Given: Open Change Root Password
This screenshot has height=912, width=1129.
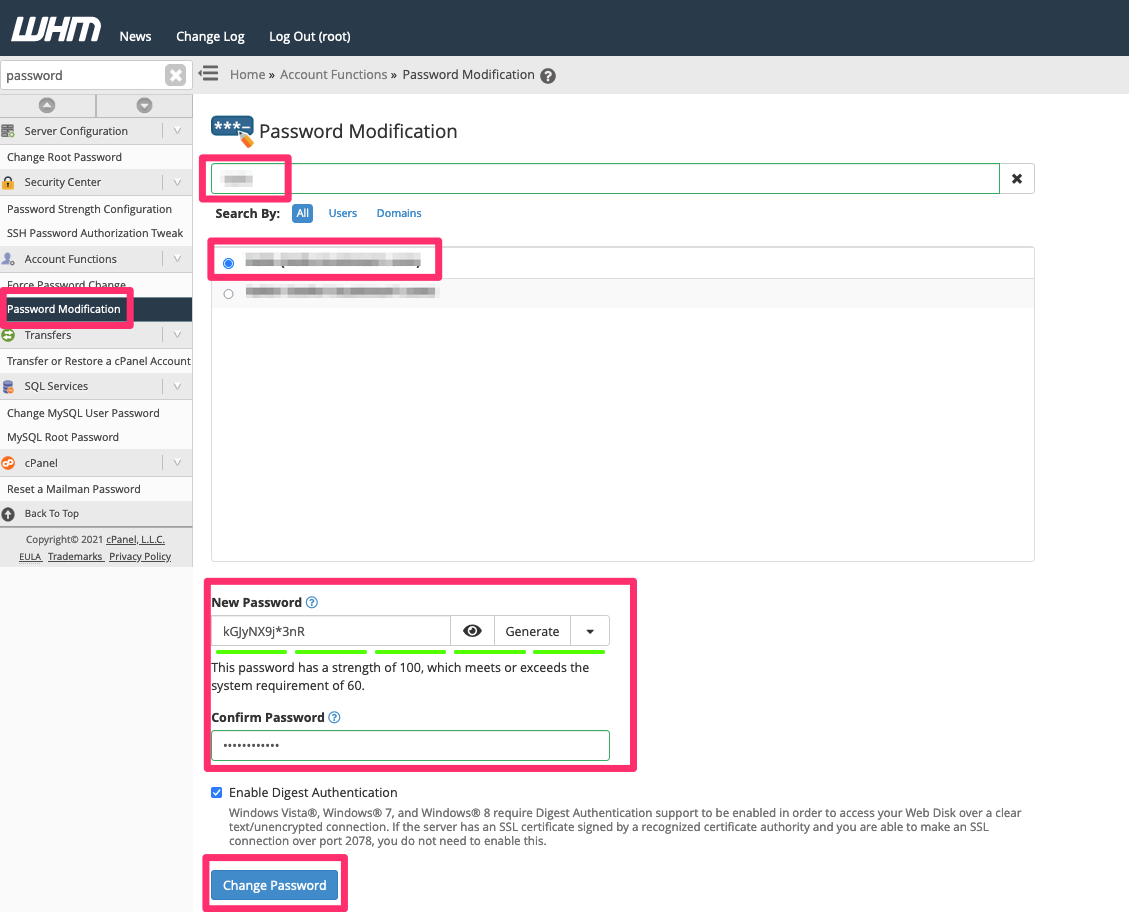Looking at the screenshot, I should point(64,157).
